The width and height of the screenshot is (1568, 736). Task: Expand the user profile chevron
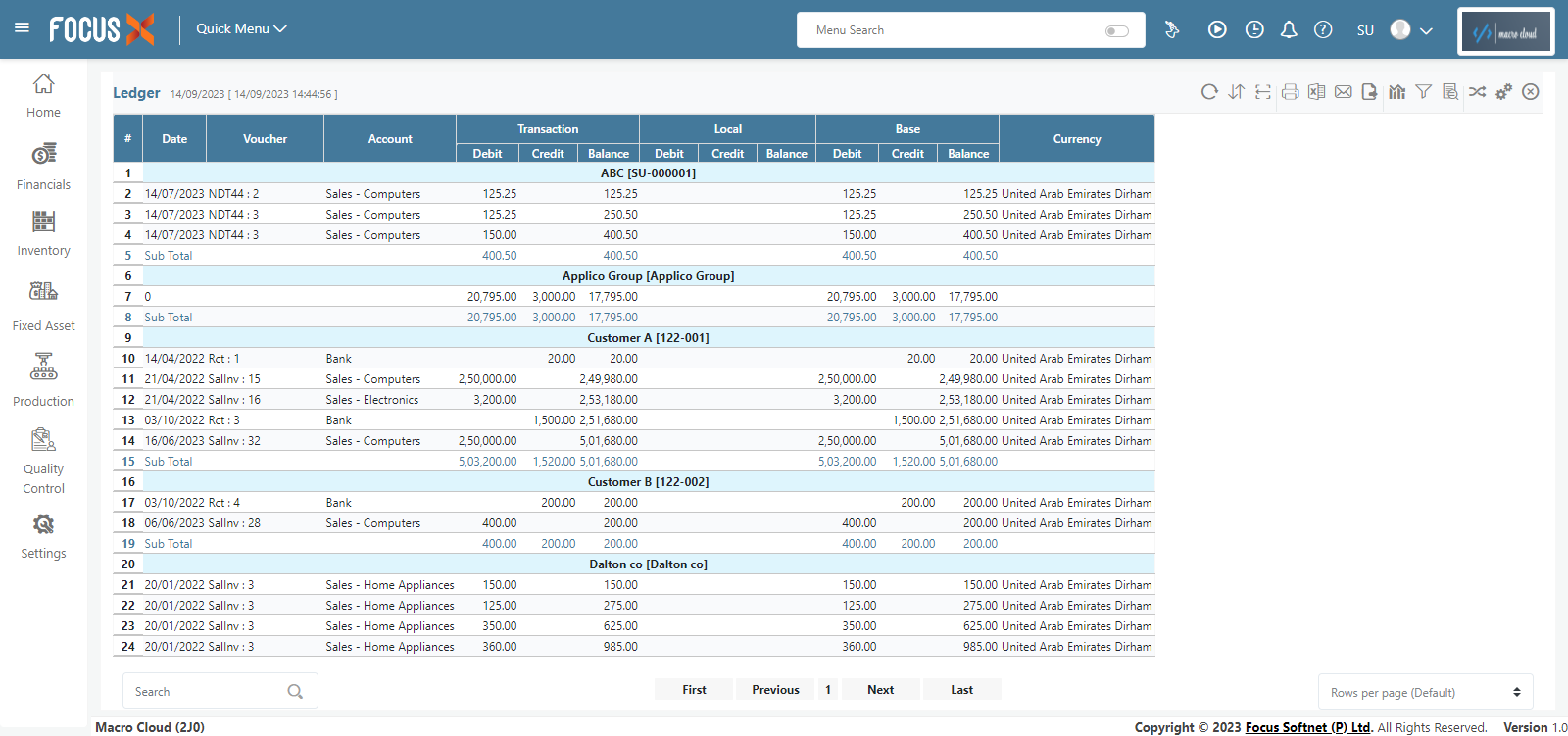(1426, 31)
